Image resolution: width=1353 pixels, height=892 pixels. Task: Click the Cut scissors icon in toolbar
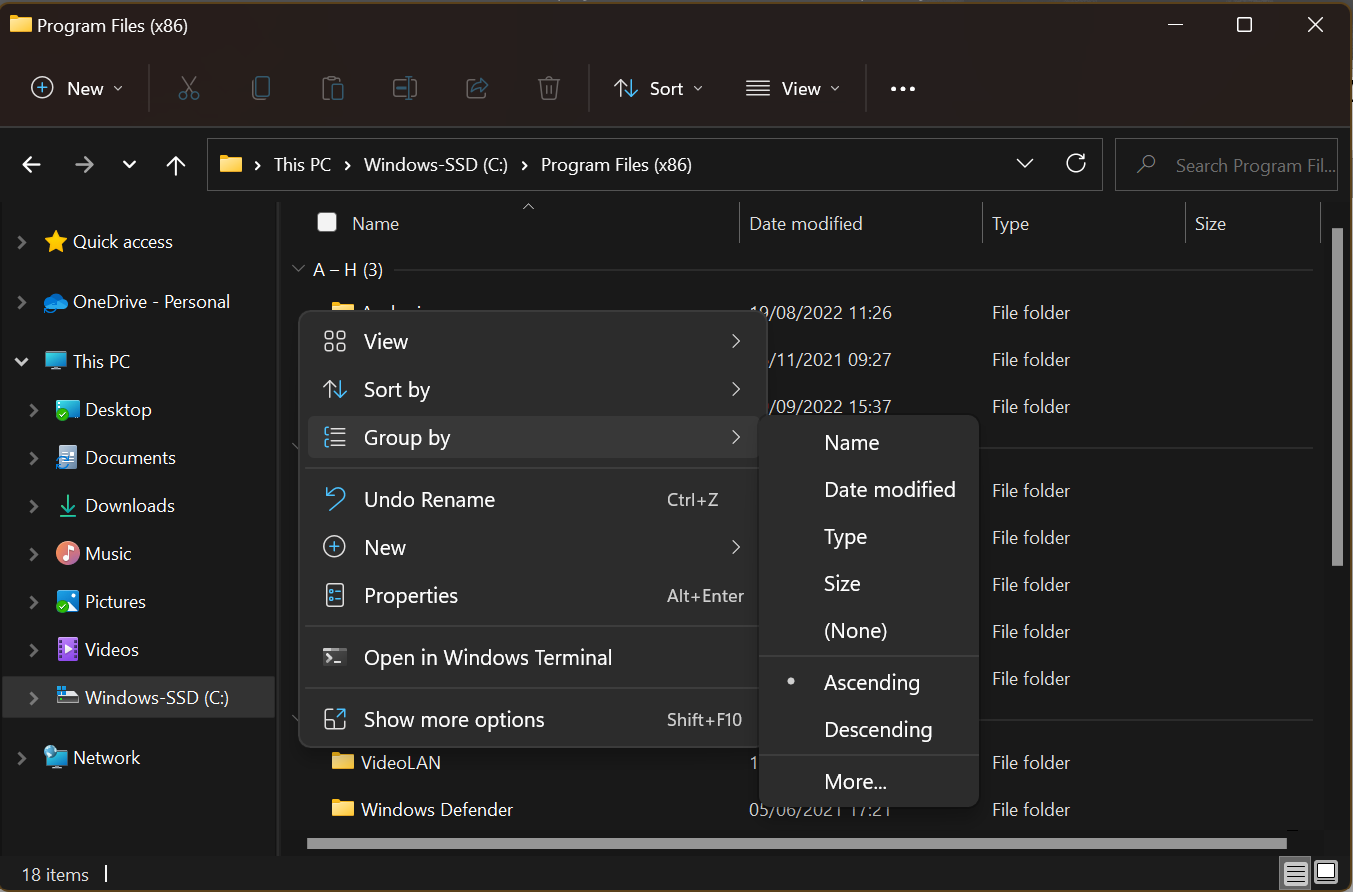pyautogui.click(x=189, y=88)
